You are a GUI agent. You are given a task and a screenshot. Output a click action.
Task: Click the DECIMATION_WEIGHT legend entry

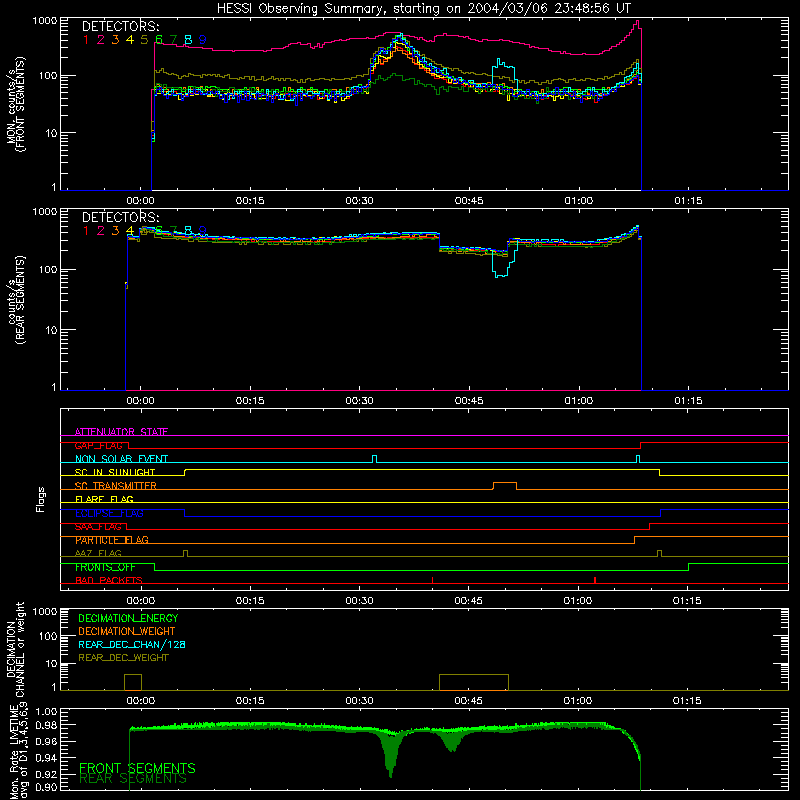tap(127, 631)
